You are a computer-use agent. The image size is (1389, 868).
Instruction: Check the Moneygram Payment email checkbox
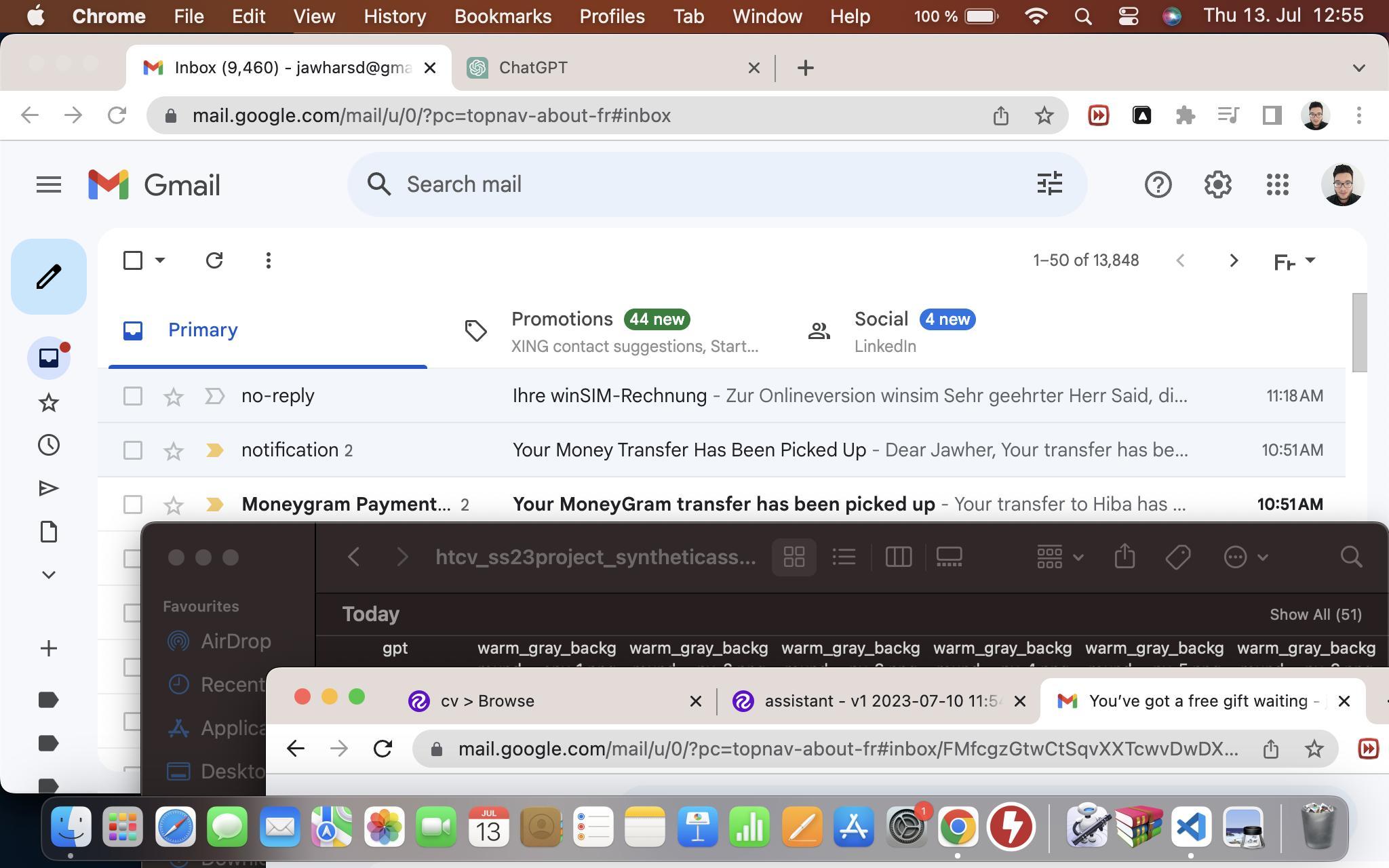point(133,505)
